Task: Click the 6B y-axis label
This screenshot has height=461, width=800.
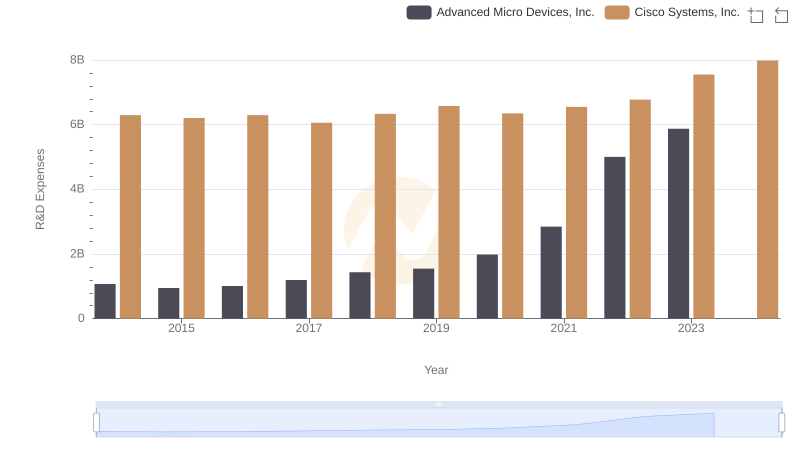Action: [x=77, y=124]
